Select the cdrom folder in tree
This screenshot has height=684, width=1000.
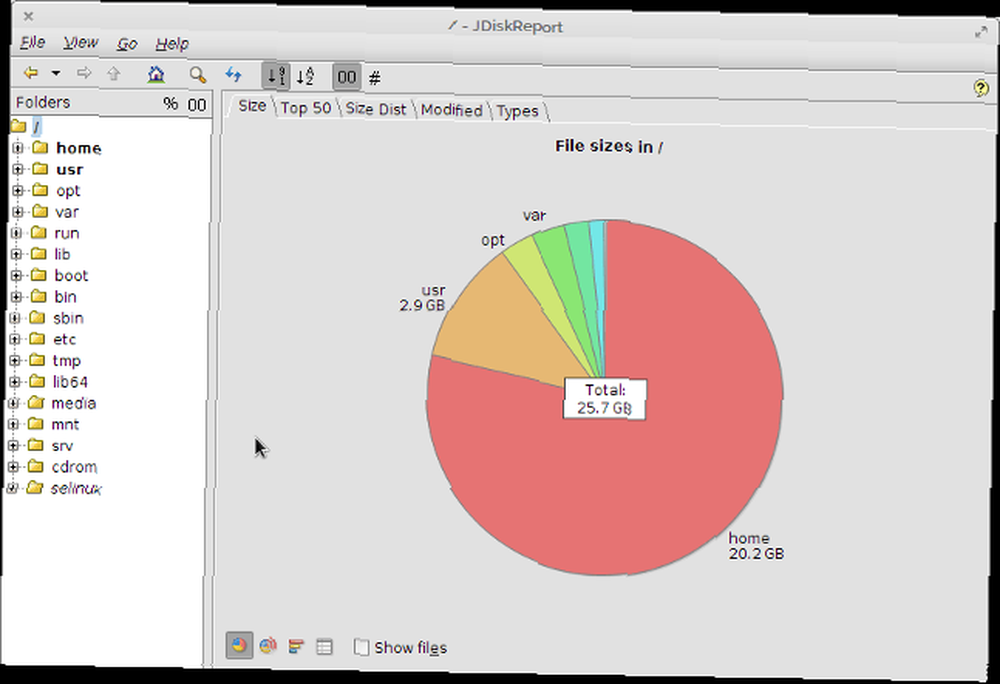(x=74, y=467)
